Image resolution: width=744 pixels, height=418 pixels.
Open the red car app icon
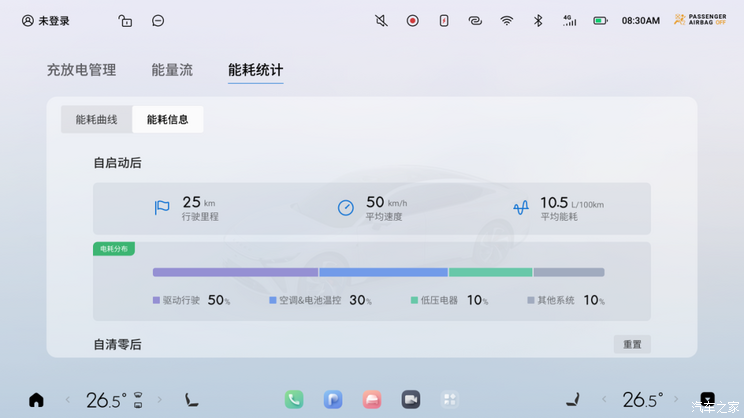tap(372, 399)
